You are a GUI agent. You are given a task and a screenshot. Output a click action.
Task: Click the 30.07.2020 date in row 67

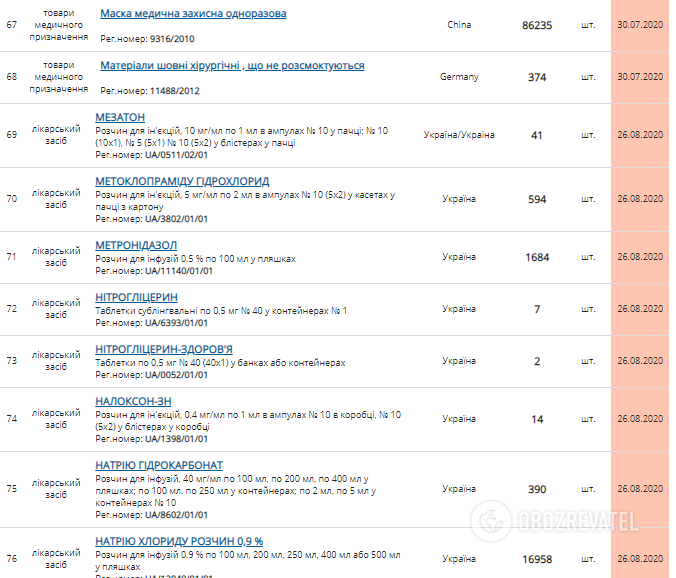click(640, 25)
